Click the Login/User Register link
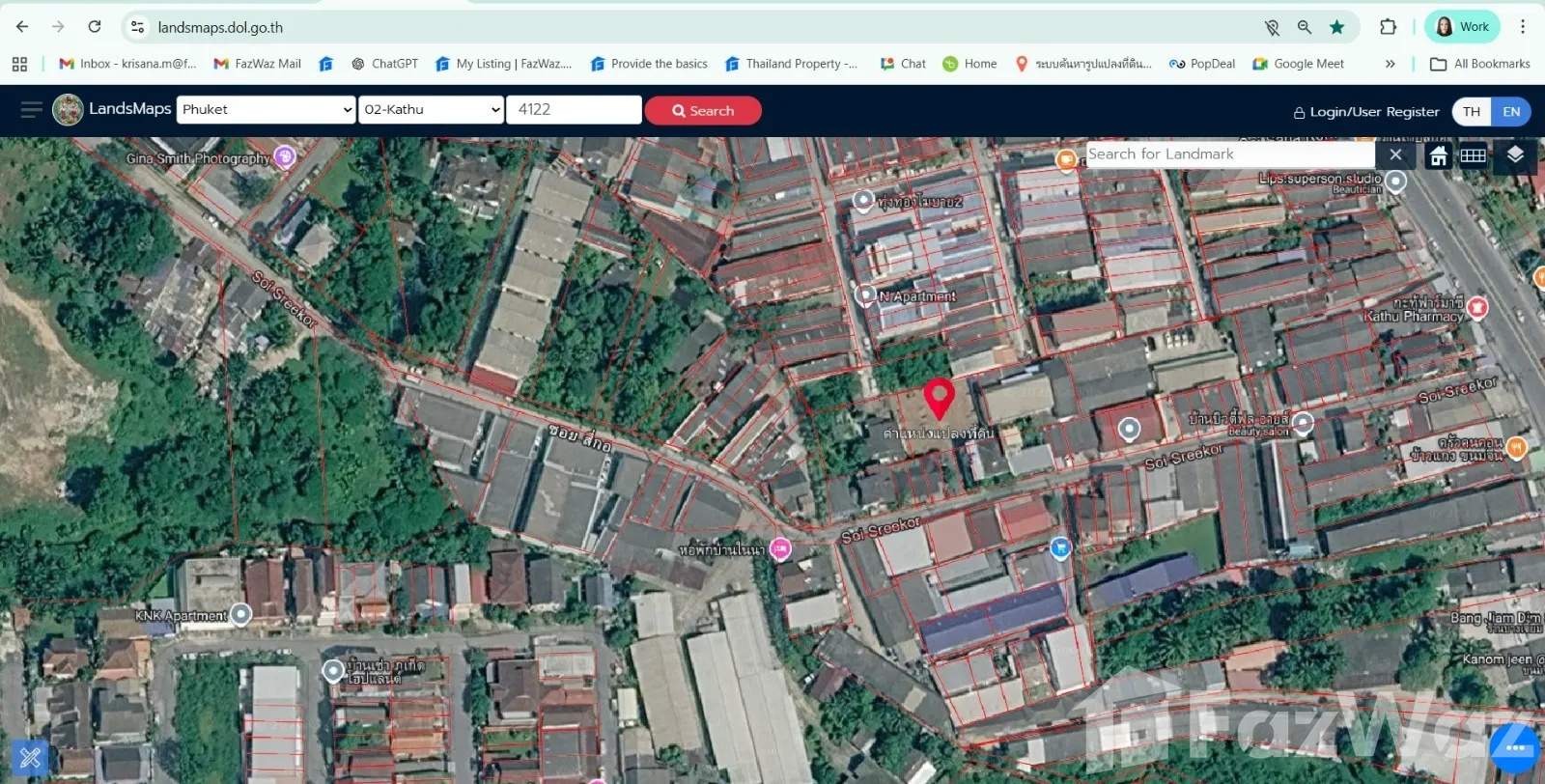Screen dimensions: 1545x784 point(1365,112)
